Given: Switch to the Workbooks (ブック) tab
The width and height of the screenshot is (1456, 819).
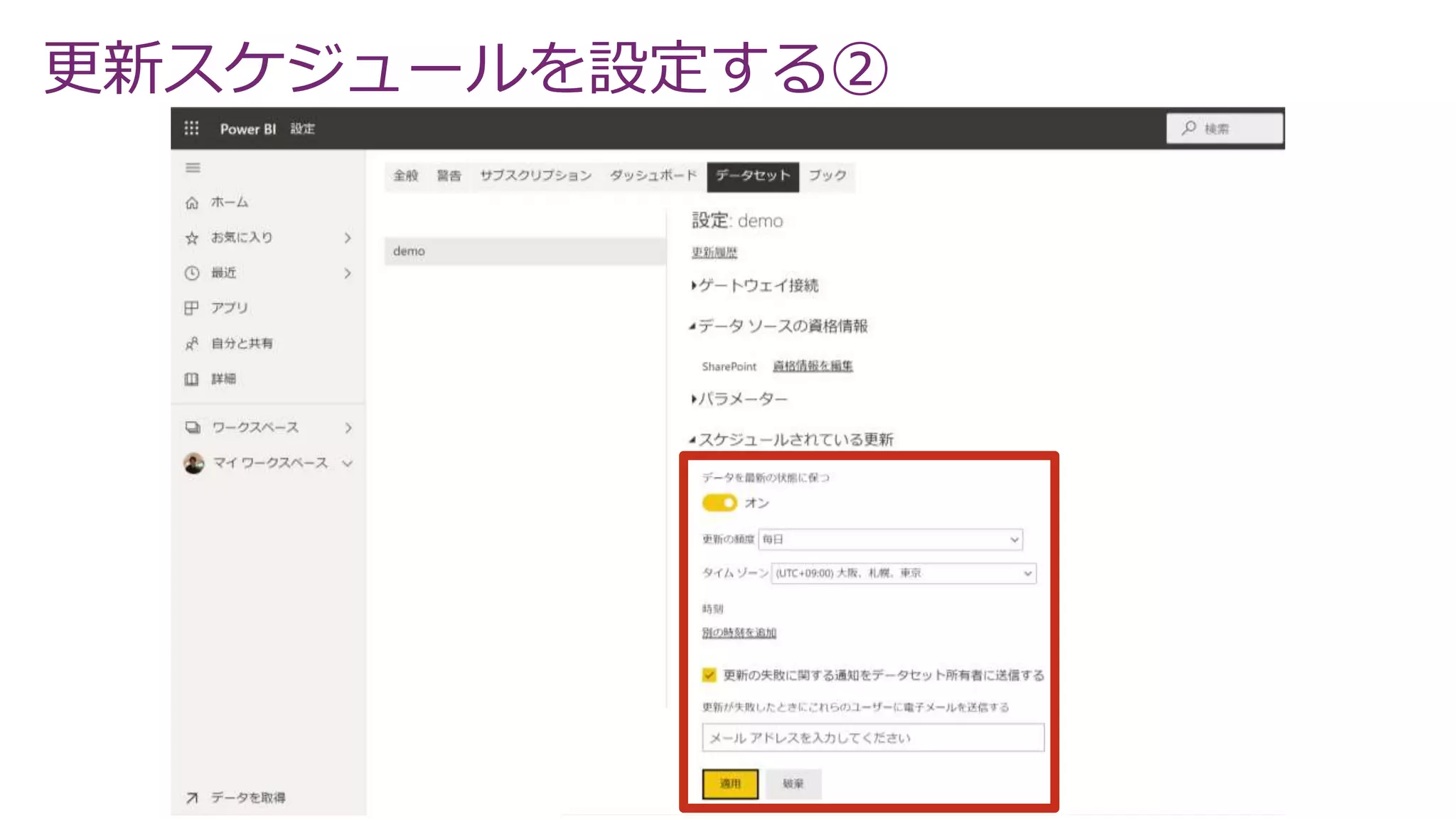Looking at the screenshot, I should (828, 176).
